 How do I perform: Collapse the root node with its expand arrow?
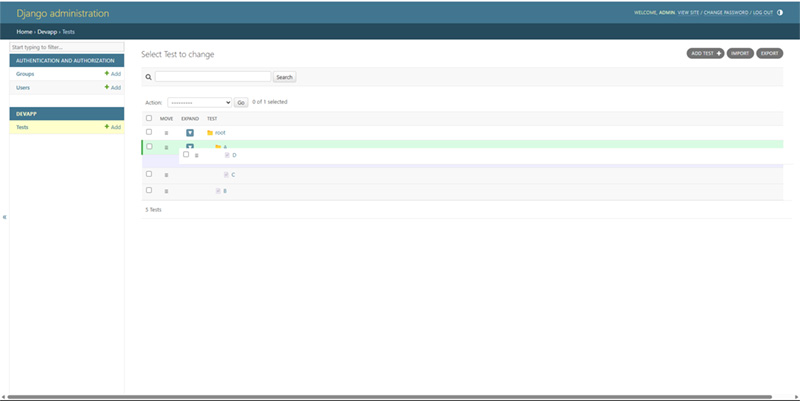[x=190, y=133]
